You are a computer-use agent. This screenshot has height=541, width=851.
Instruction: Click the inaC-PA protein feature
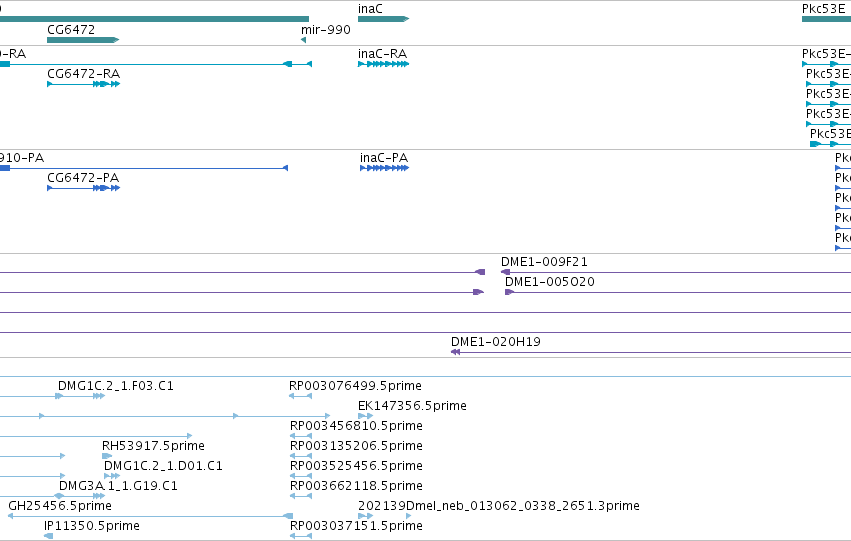tap(384, 168)
